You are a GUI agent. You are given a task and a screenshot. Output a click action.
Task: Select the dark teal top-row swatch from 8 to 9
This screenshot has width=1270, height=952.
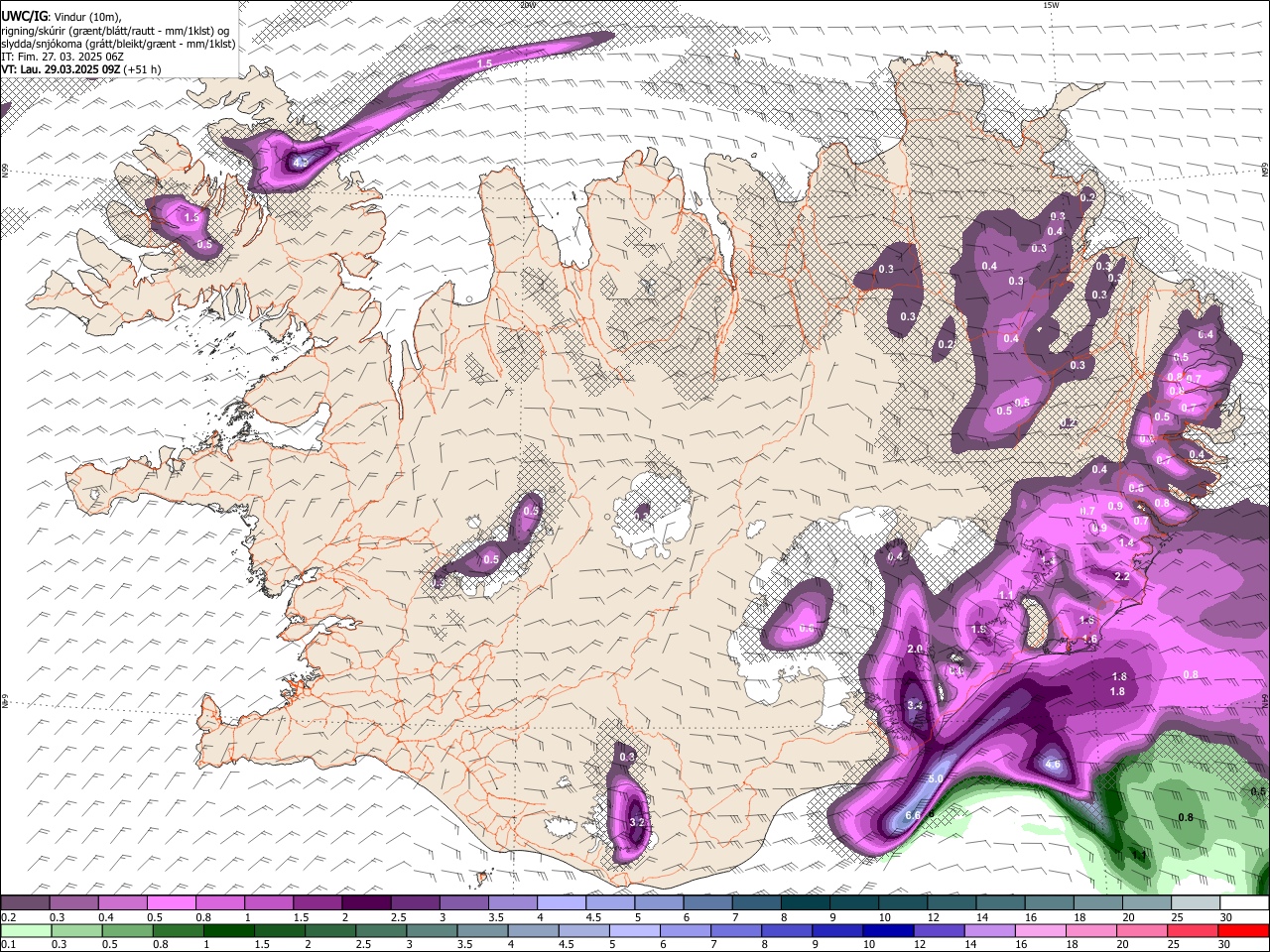click(x=805, y=903)
